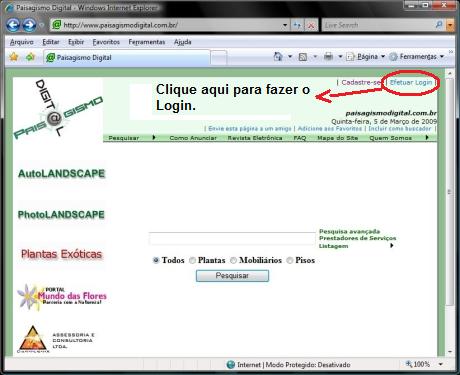Screen dimensions: 460x375
Task: Open the Editar menu
Action: (51, 42)
